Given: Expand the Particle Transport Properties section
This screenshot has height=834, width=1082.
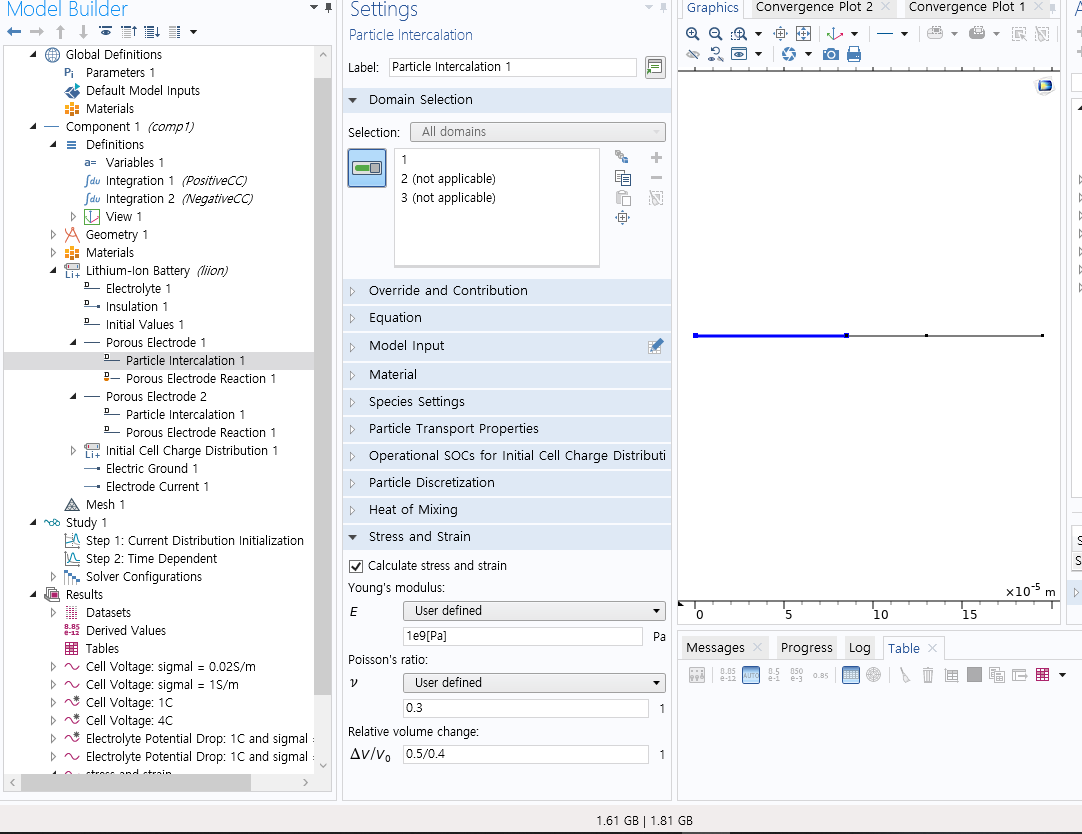Looking at the screenshot, I should tap(453, 429).
